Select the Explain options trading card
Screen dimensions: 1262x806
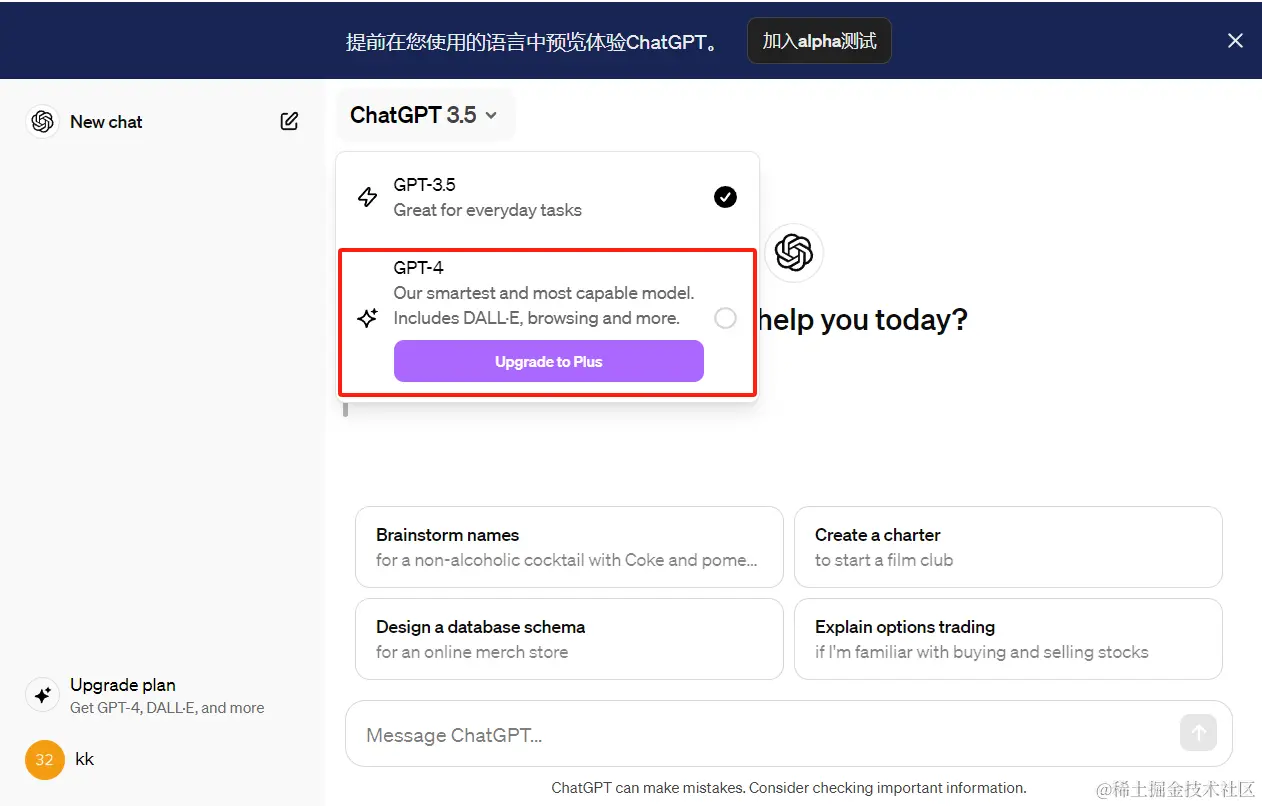[1008, 639]
